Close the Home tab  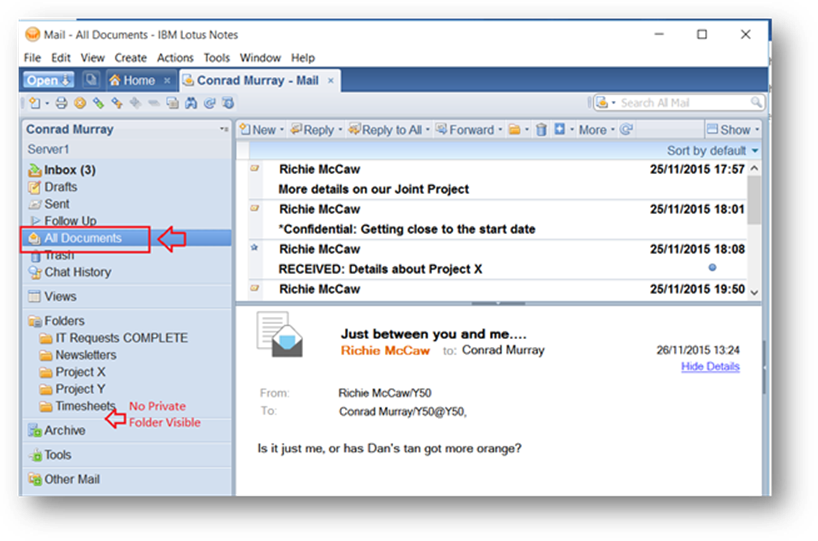(x=167, y=80)
